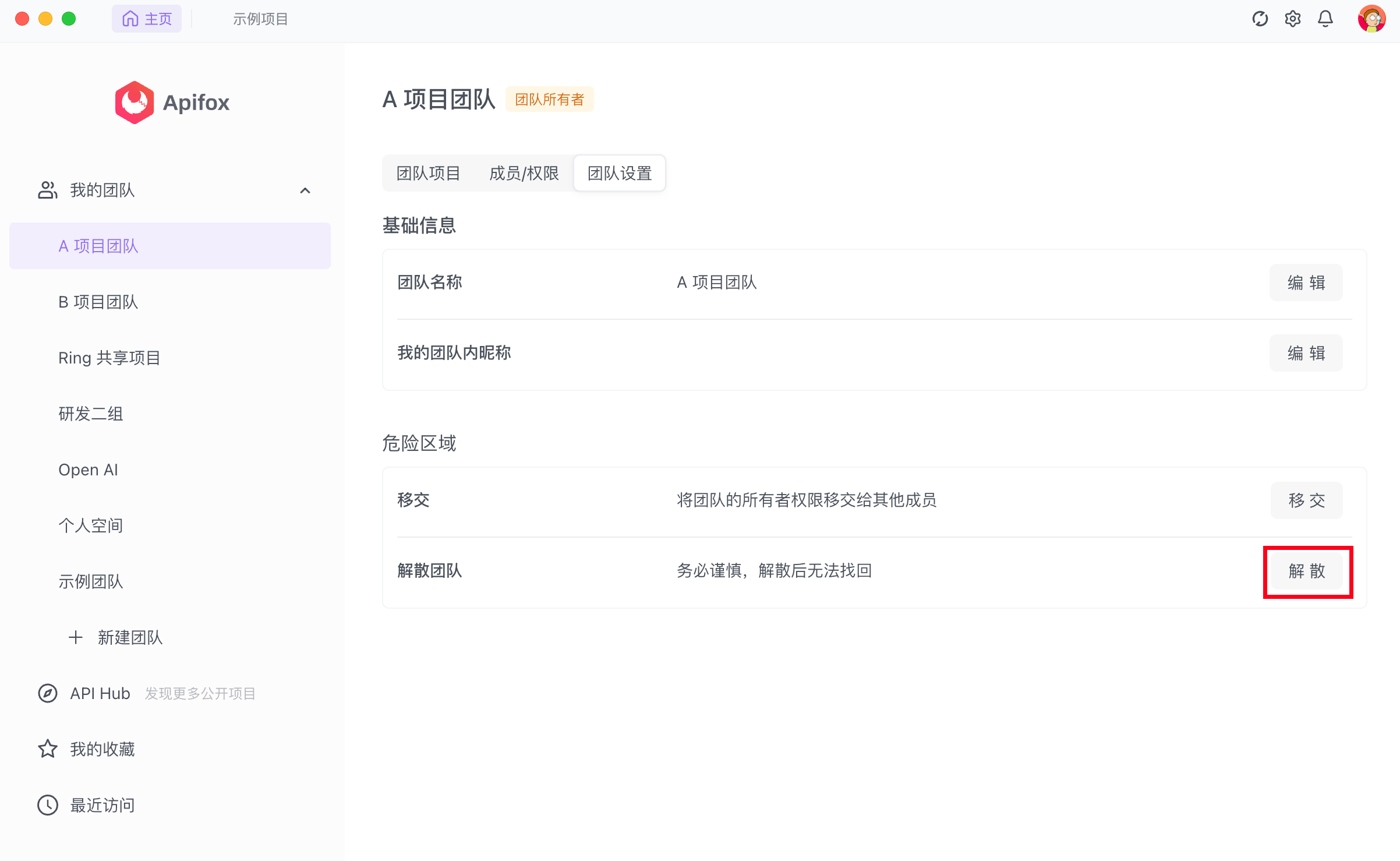Click the clock icon for 最近访问
The image size is (1400, 861).
point(48,805)
